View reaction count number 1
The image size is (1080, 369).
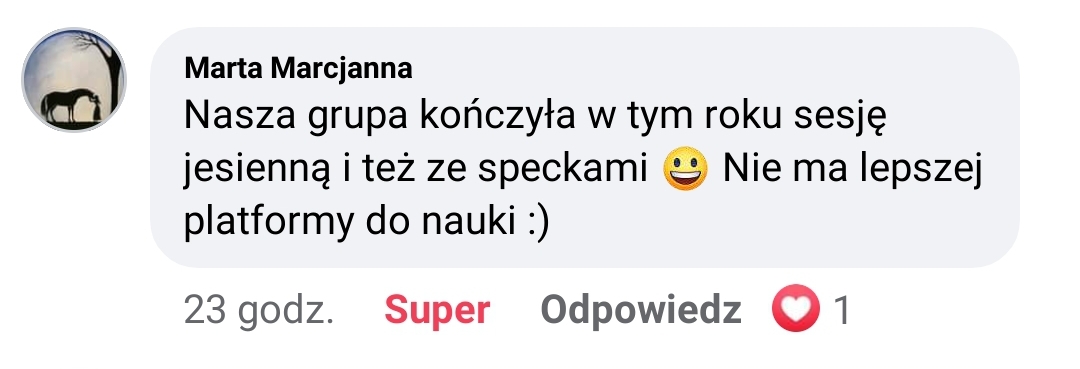pyautogui.click(x=842, y=311)
